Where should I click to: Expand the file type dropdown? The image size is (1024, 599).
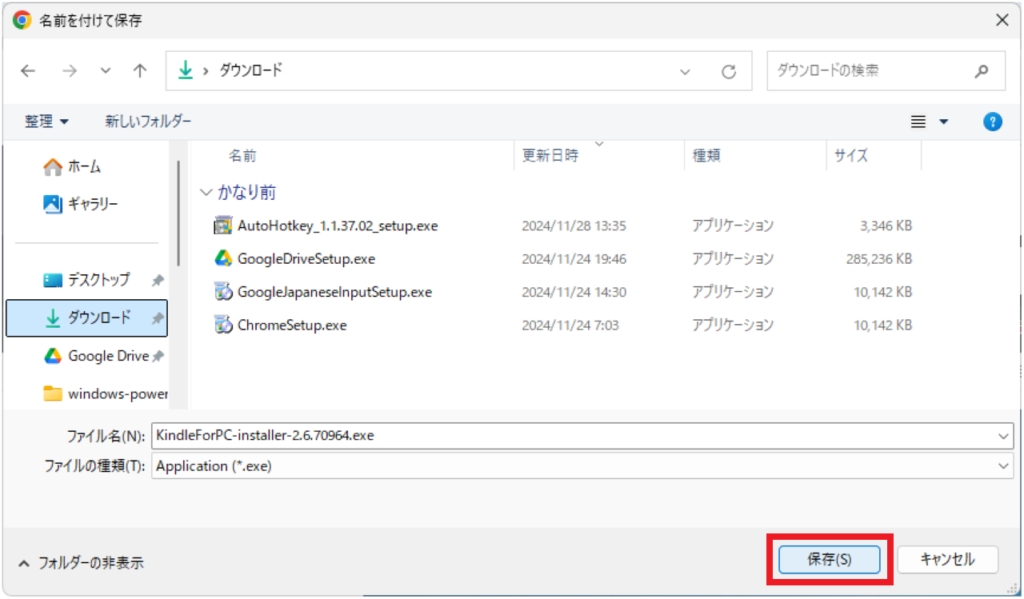pos(1003,466)
